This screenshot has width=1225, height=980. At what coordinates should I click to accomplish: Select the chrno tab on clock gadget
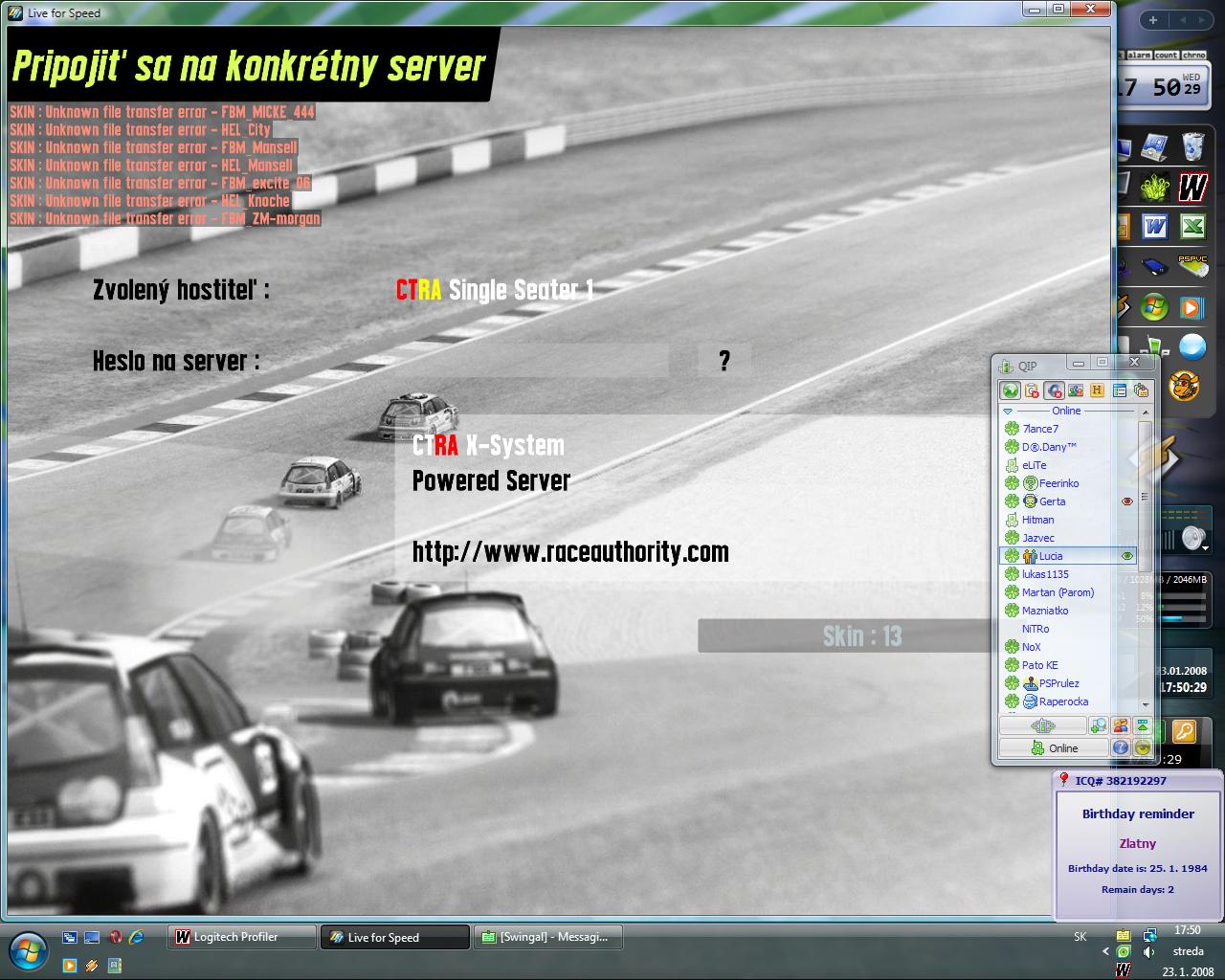pyautogui.click(x=1193, y=56)
